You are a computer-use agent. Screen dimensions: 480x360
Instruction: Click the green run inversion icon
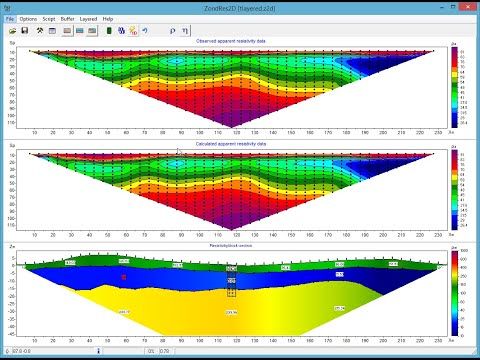109,31
